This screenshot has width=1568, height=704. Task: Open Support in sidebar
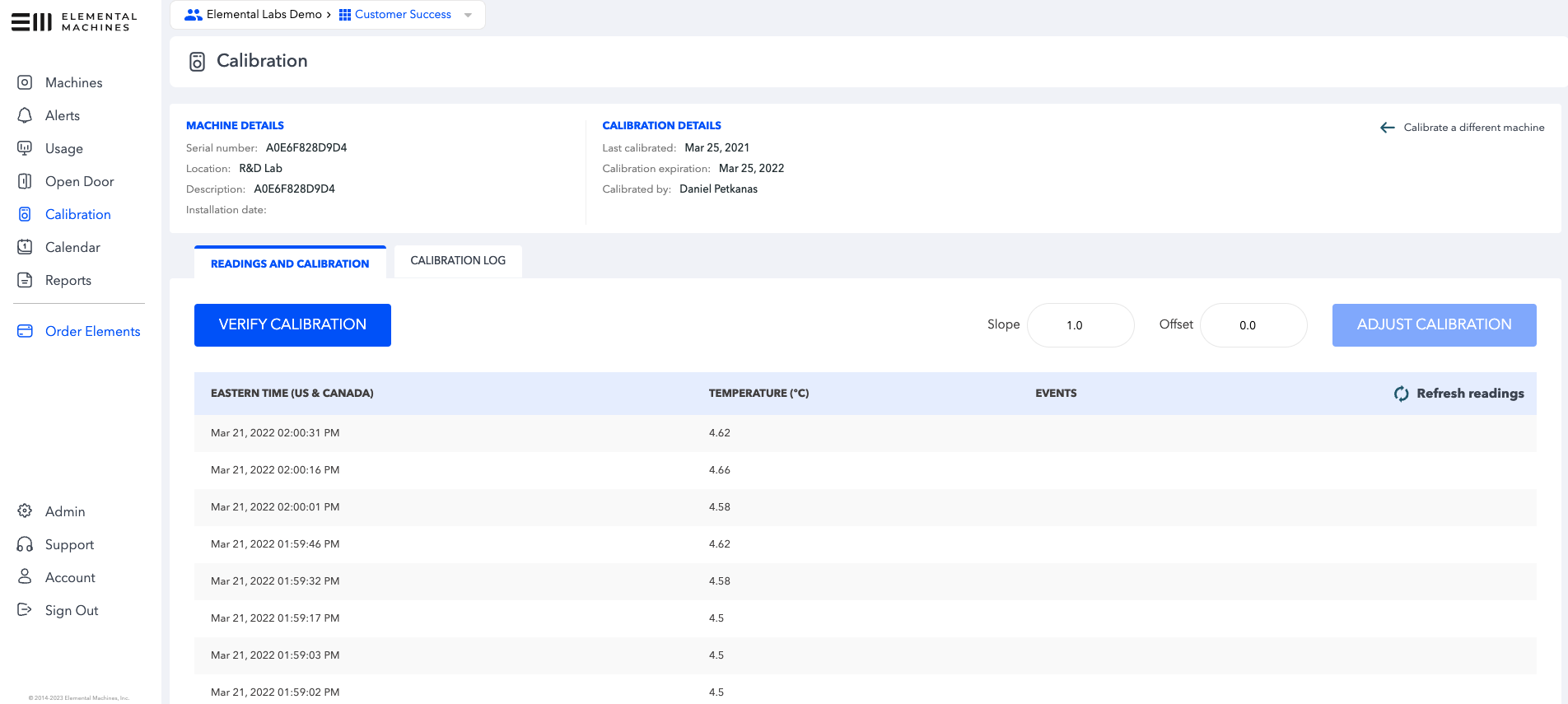coord(70,544)
